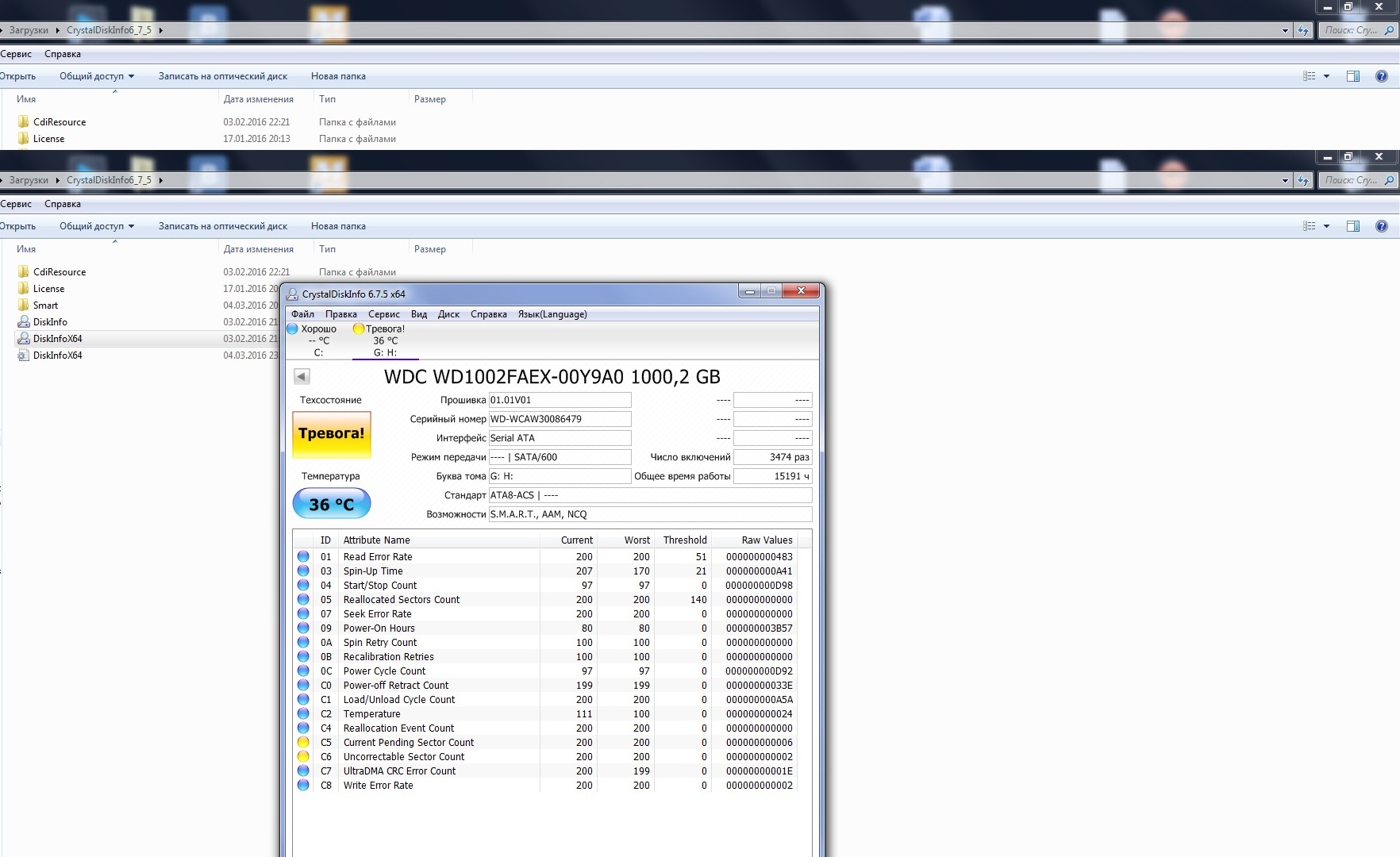
Task: Click the power-on count value 3474 раз
Action: point(773,457)
